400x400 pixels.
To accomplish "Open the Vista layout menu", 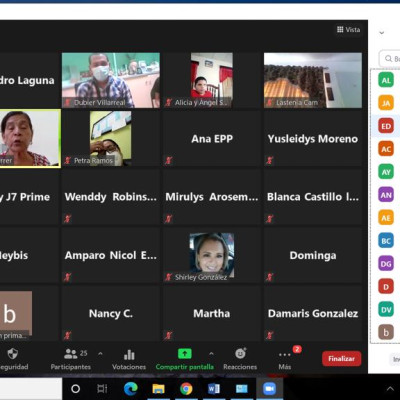I will pyautogui.click(x=349, y=30).
